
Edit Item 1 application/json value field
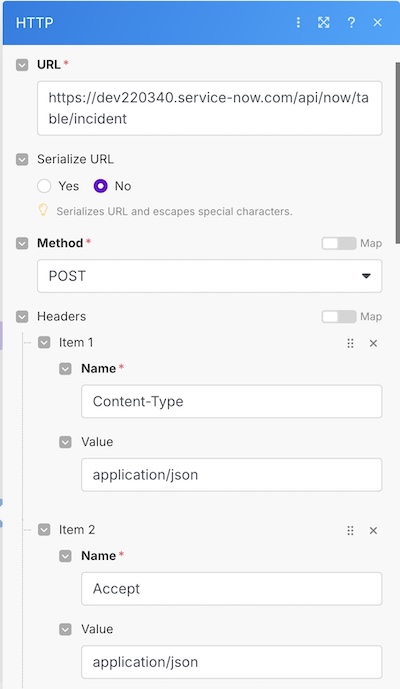pyautogui.click(x=232, y=475)
